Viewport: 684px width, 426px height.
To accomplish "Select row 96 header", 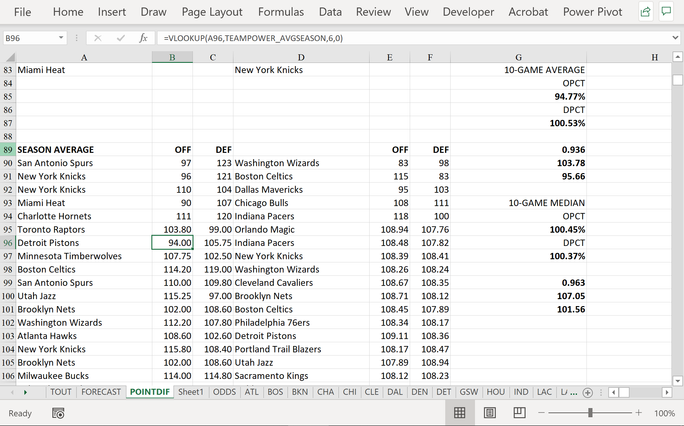I will [8, 243].
